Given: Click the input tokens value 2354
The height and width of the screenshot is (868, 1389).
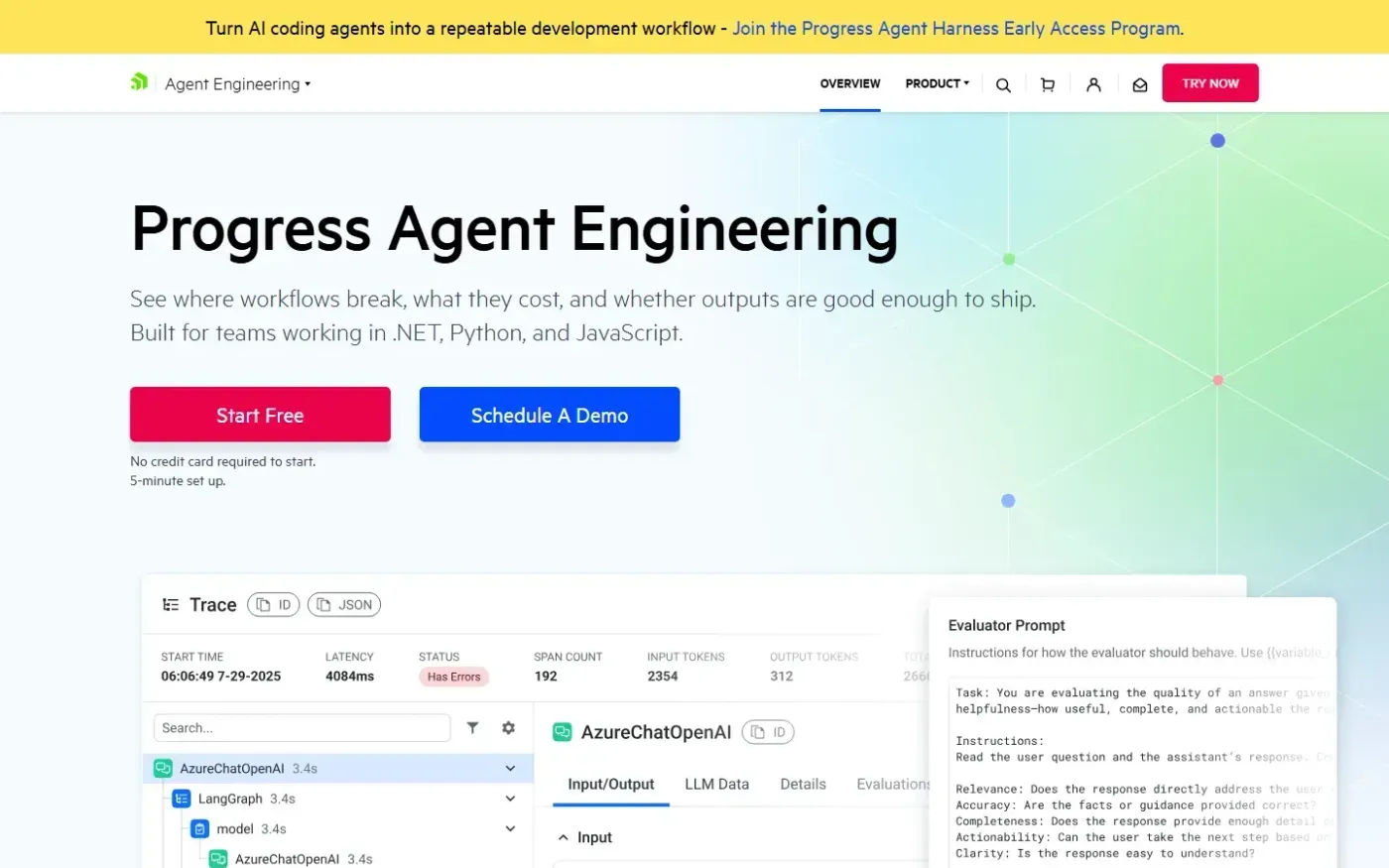Looking at the screenshot, I should (663, 676).
